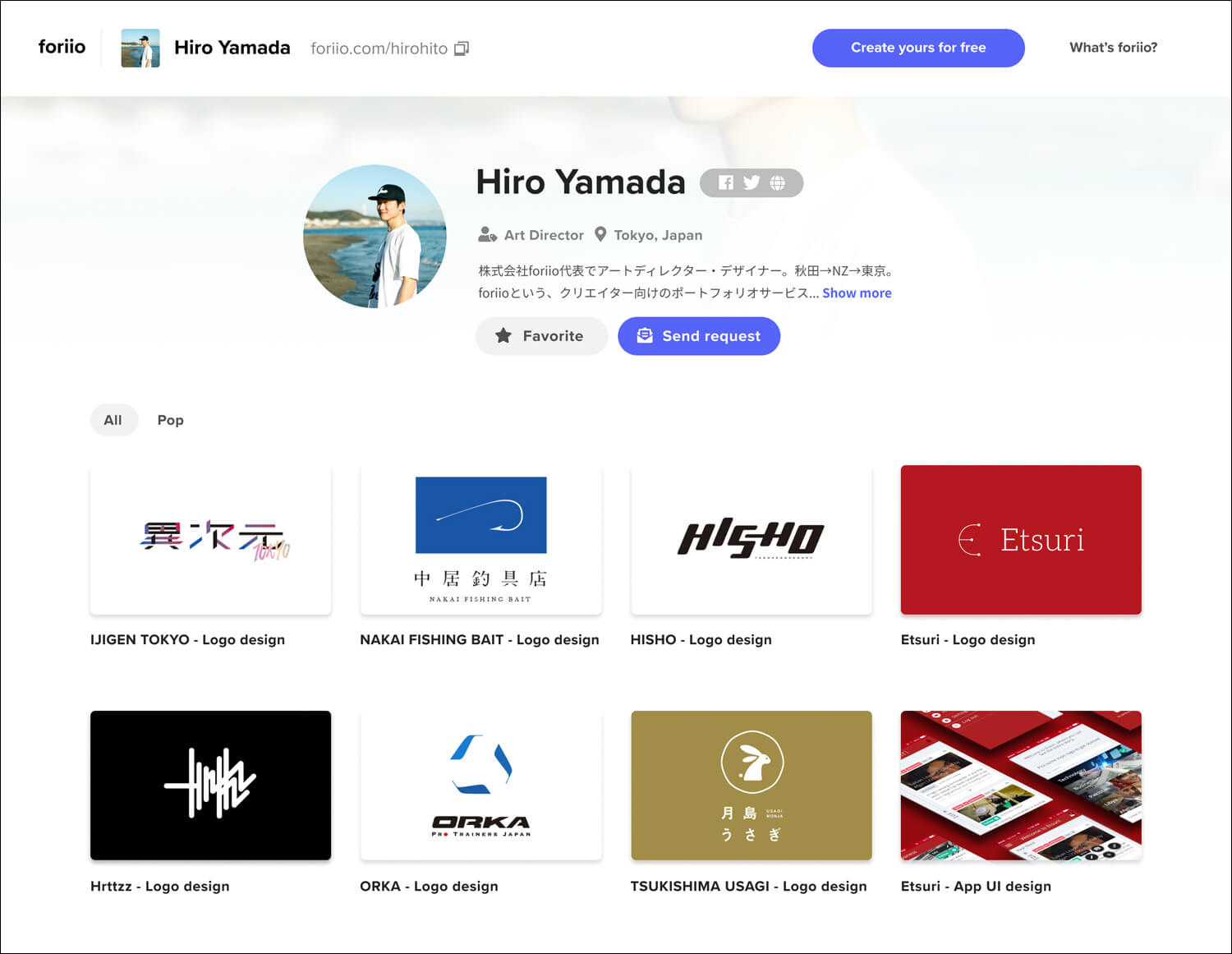Image resolution: width=1232 pixels, height=954 pixels.
Task: Click the Create yours for free button
Action: tap(918, 48)
